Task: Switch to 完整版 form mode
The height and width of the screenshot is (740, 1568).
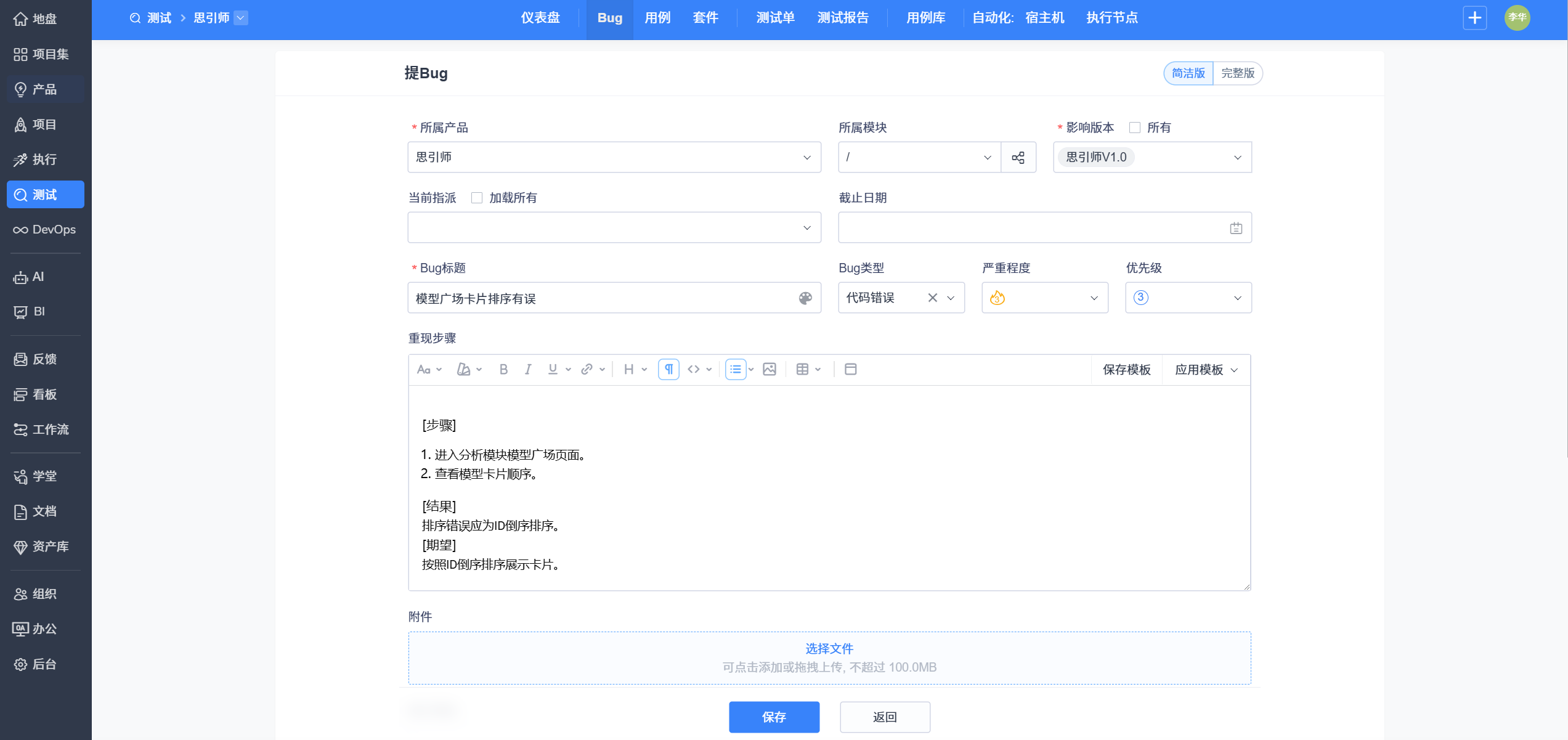Action: pos(1237,73)
